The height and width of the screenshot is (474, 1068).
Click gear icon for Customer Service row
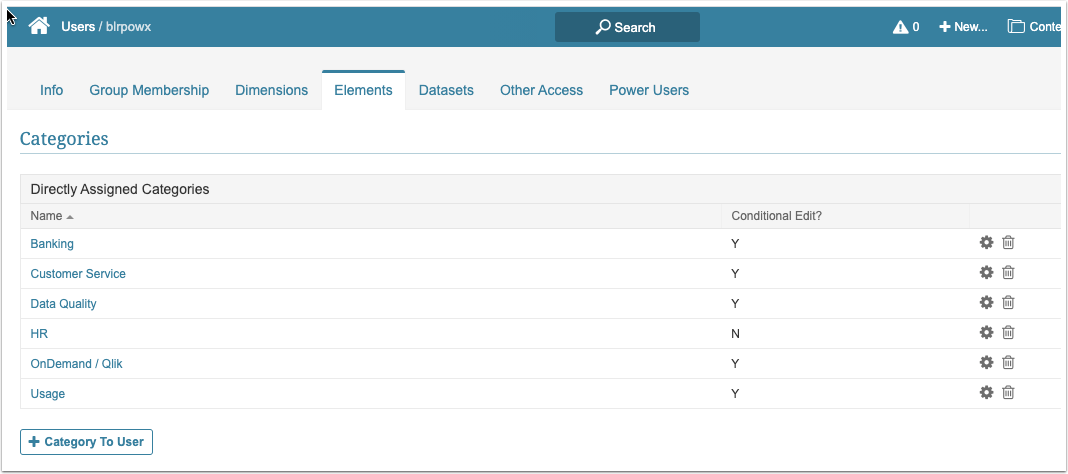(986, 273)
